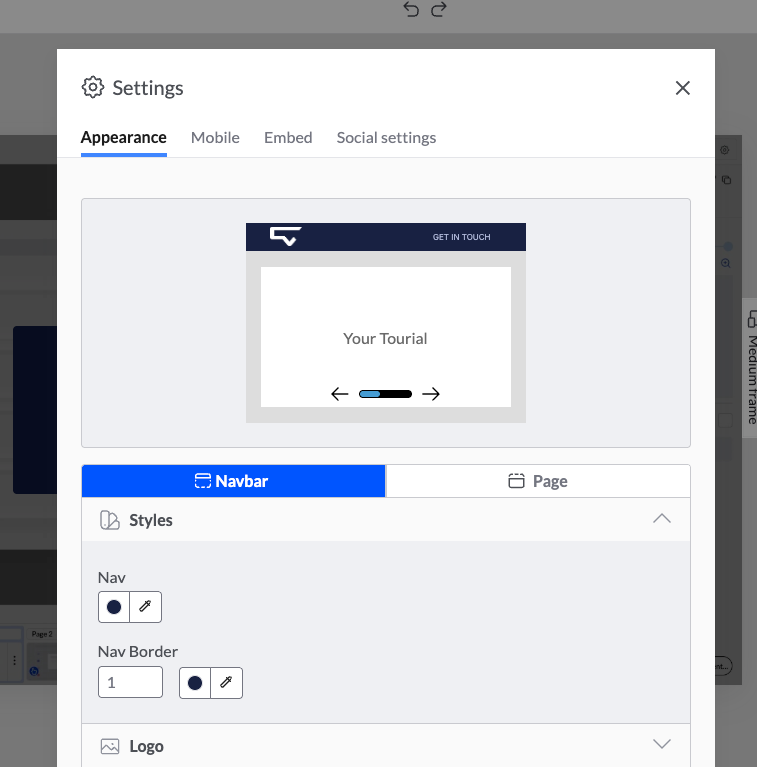Click the redo arrow icon
The image size is (757, 767).
click(438, 9)
